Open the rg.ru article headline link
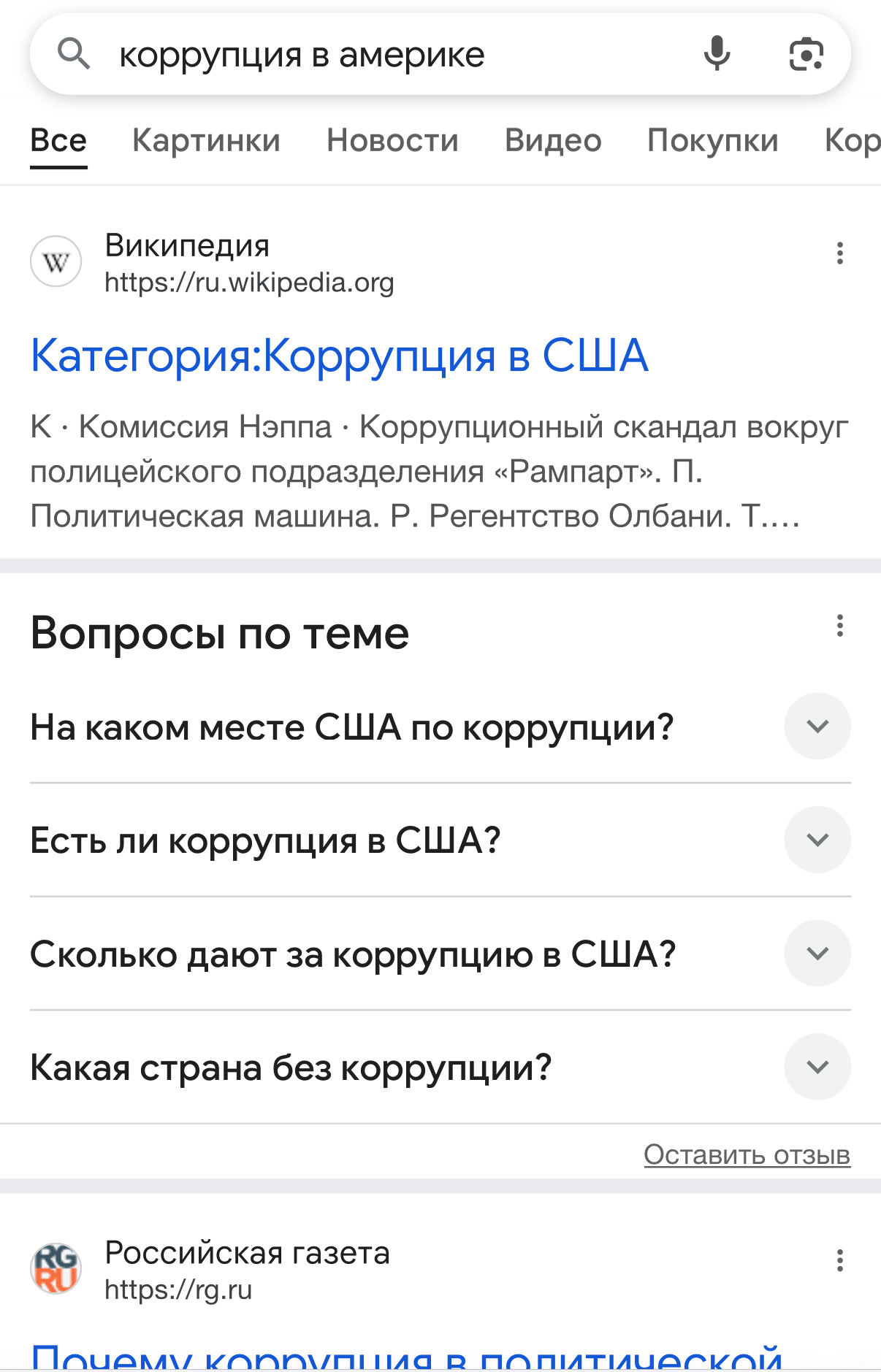 (406, 1357)
